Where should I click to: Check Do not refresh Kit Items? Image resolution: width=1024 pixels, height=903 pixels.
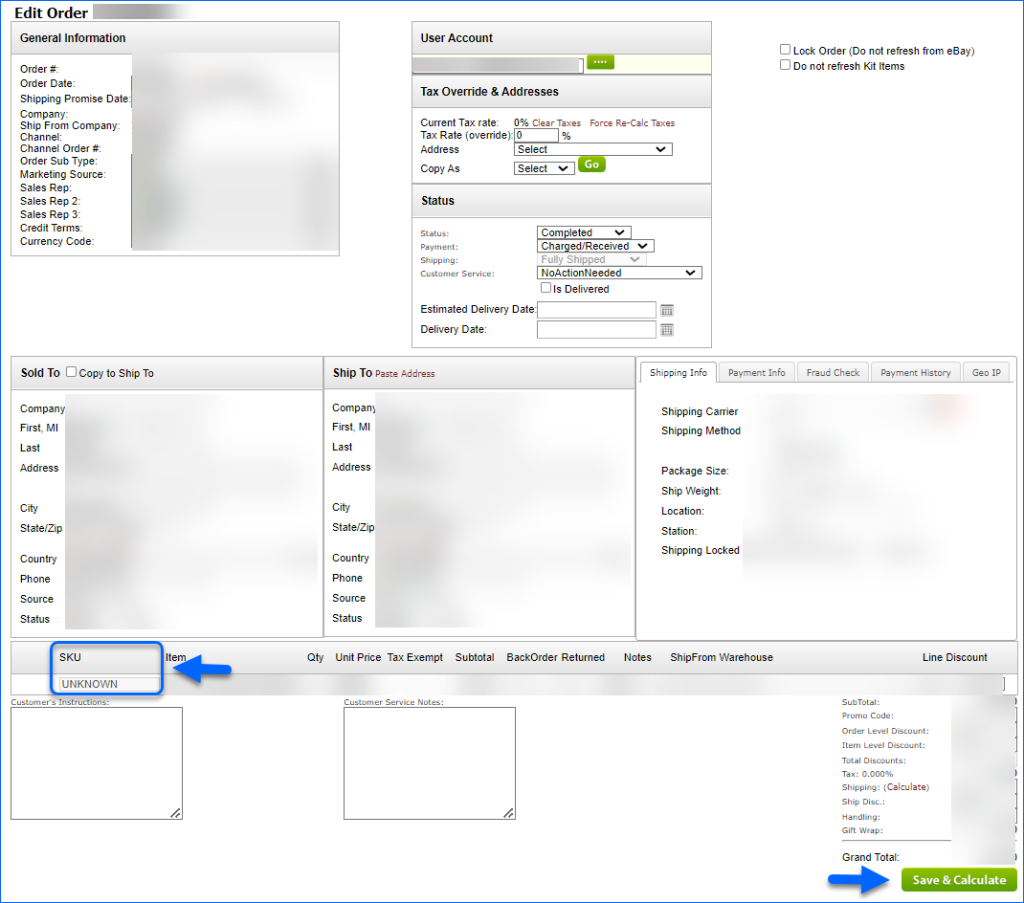pos(786,65)
